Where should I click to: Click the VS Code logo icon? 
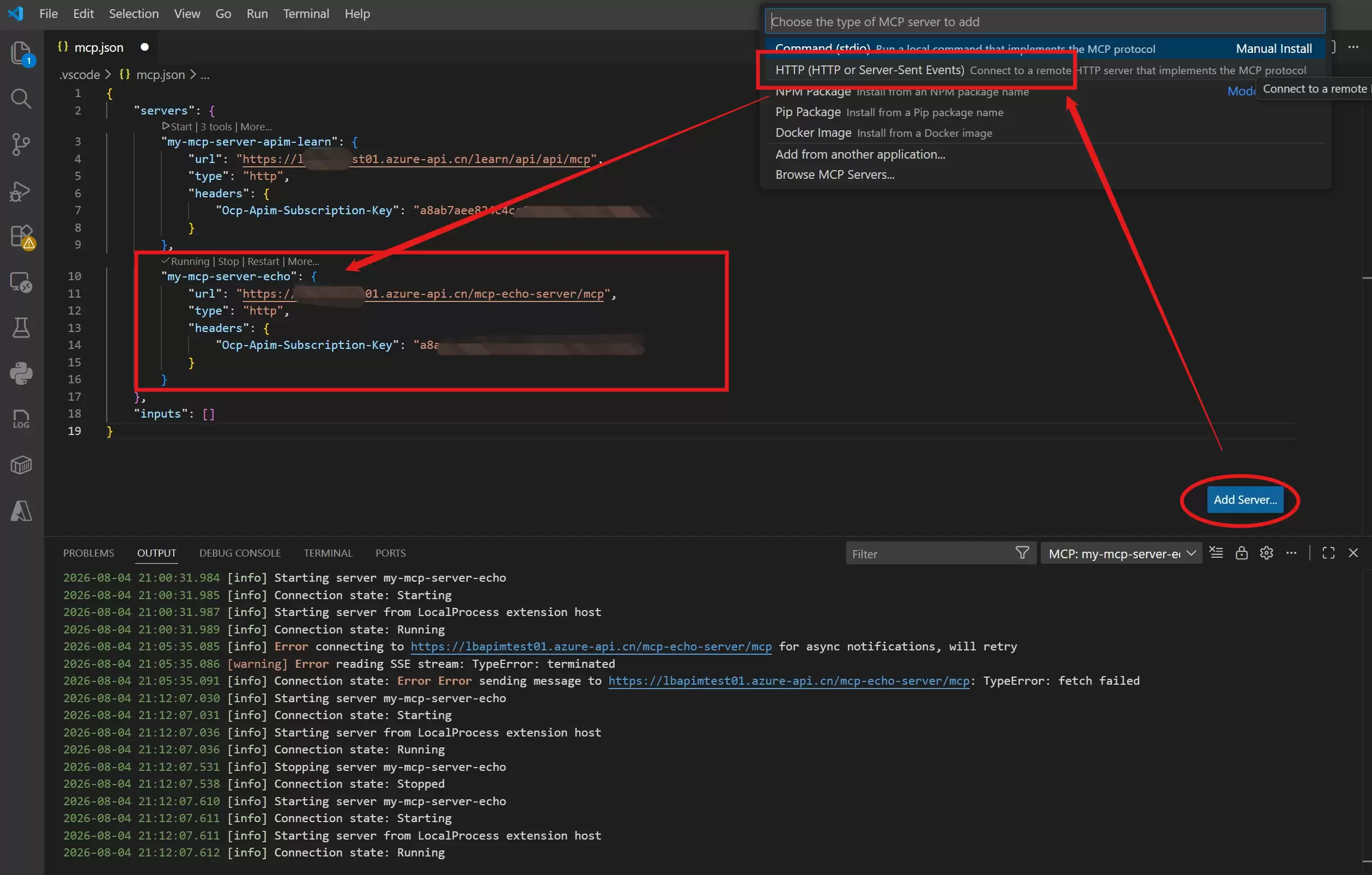(x=15, y=13)
